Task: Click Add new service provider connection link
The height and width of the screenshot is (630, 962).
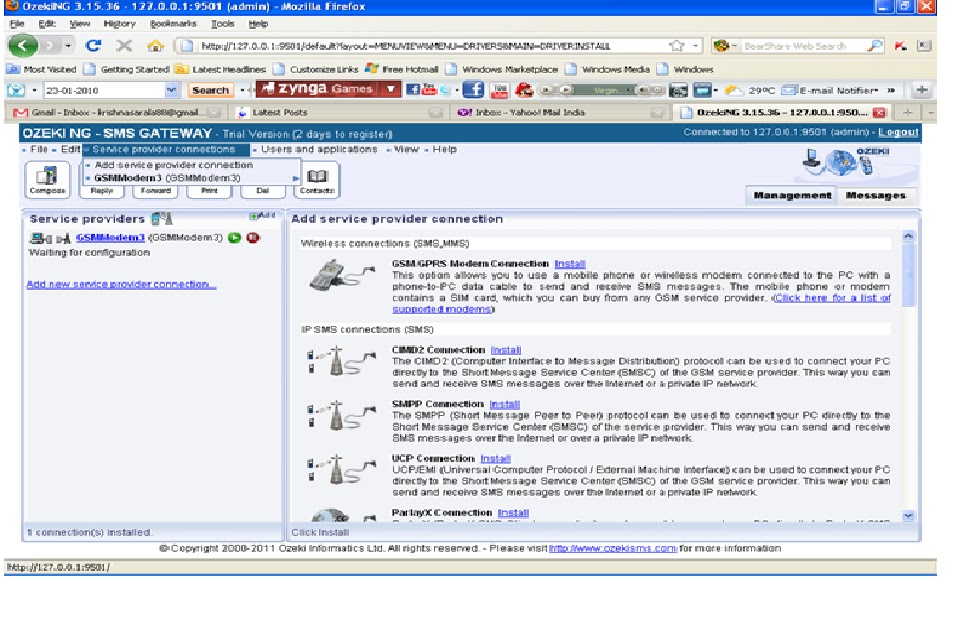Action: 121,284
